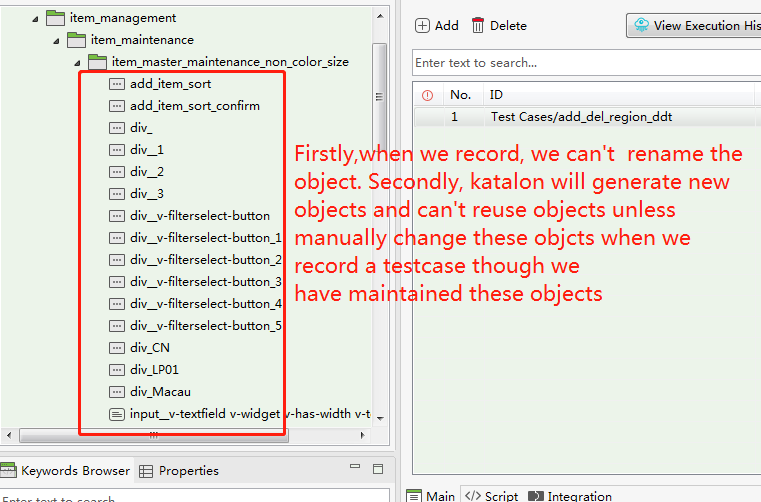Click the add_item_sort_confirm object icon
Screen dimensions: 761x502
pos(116,106)
